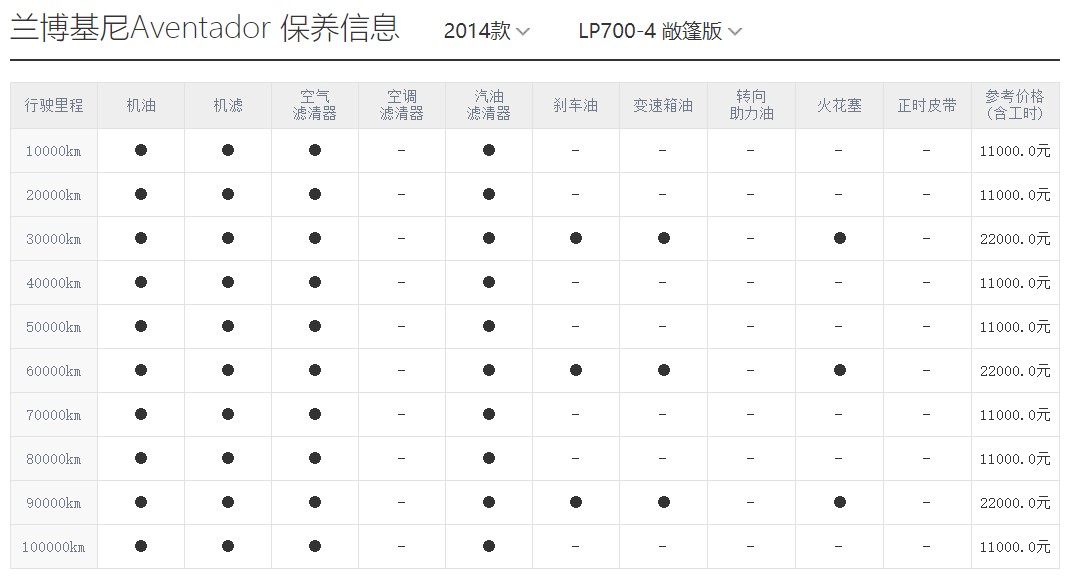
Task: Click the 刹车油 dot in 90000km row
Action: (x=576, y=503)
